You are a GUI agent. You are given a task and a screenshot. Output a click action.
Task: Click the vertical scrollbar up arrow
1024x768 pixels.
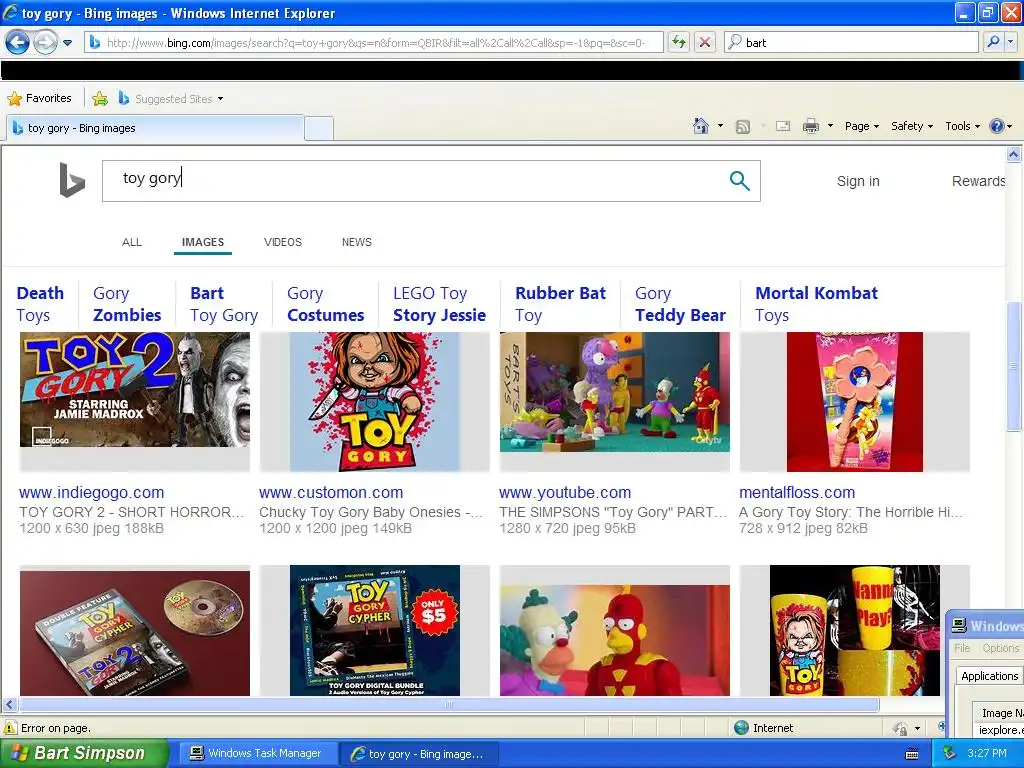tap(1013, 154)
